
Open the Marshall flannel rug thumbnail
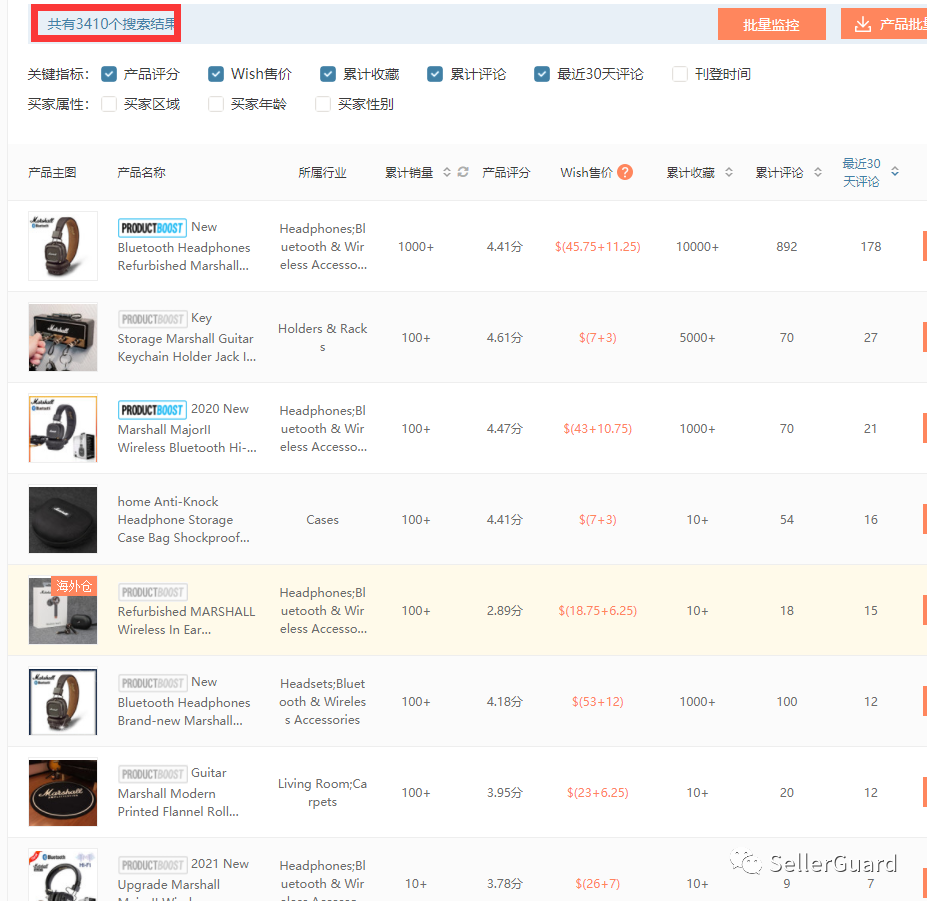[x=63, y=793]
